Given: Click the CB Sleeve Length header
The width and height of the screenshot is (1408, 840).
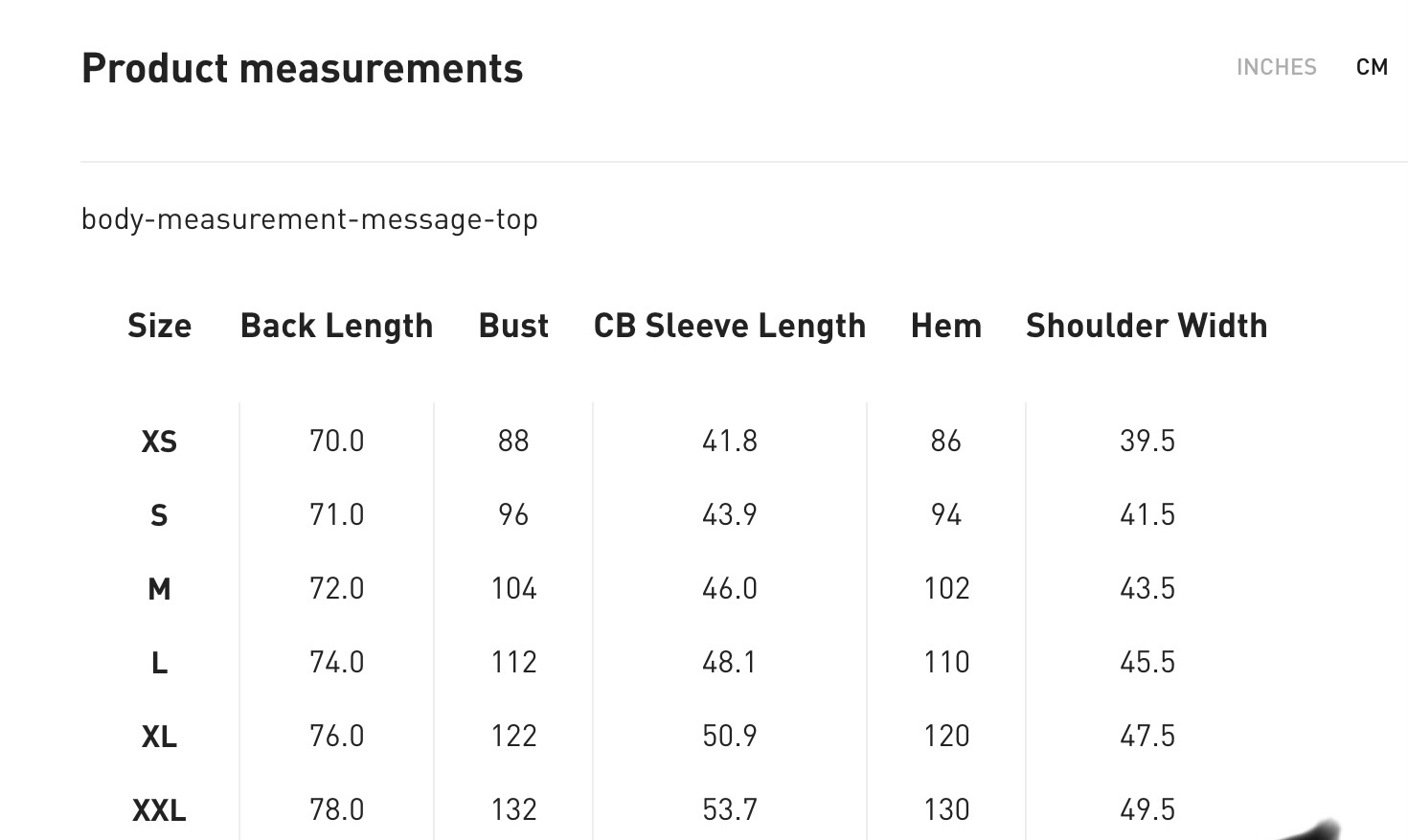Looking at the screenshot, I should point(729,326).
